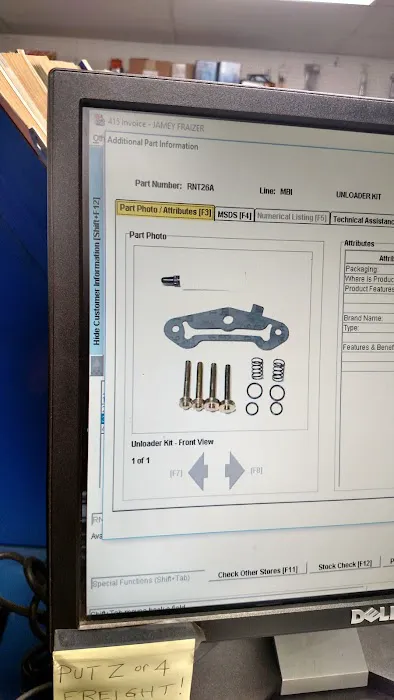
Task: Click the invoice window title icon
Action: [100, 121]
